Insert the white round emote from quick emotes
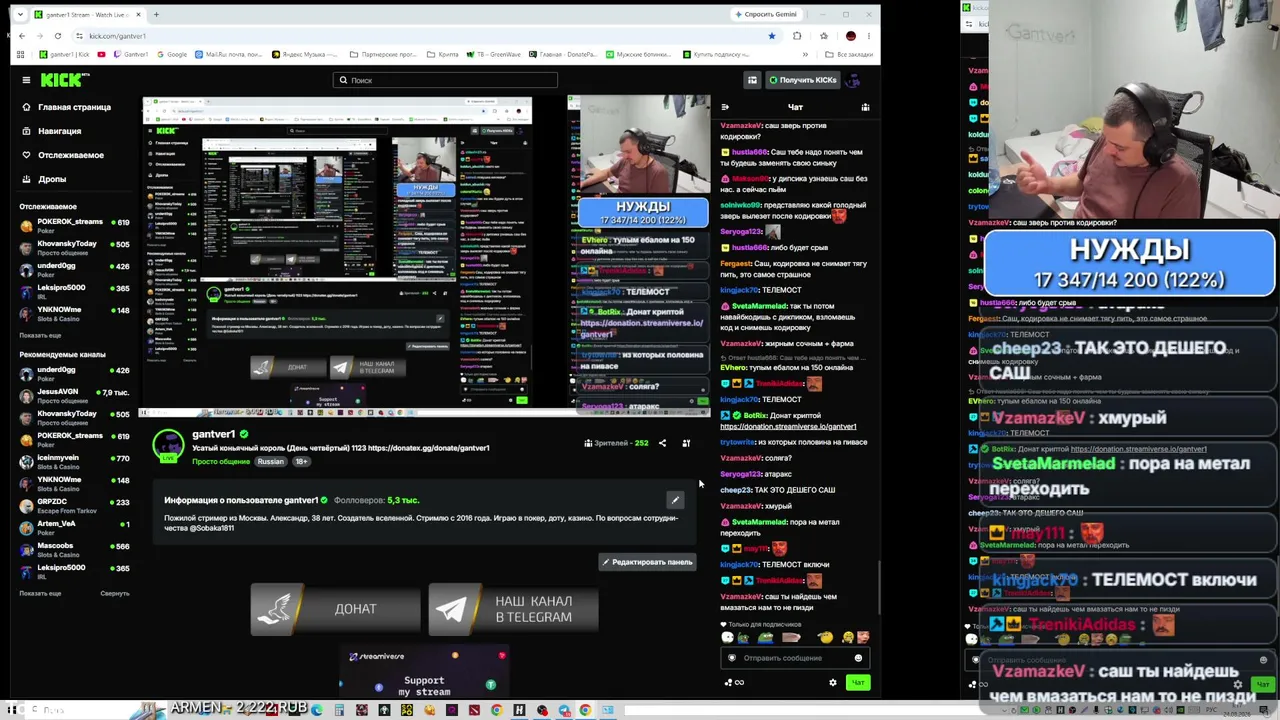 click(x=727, y=637)
